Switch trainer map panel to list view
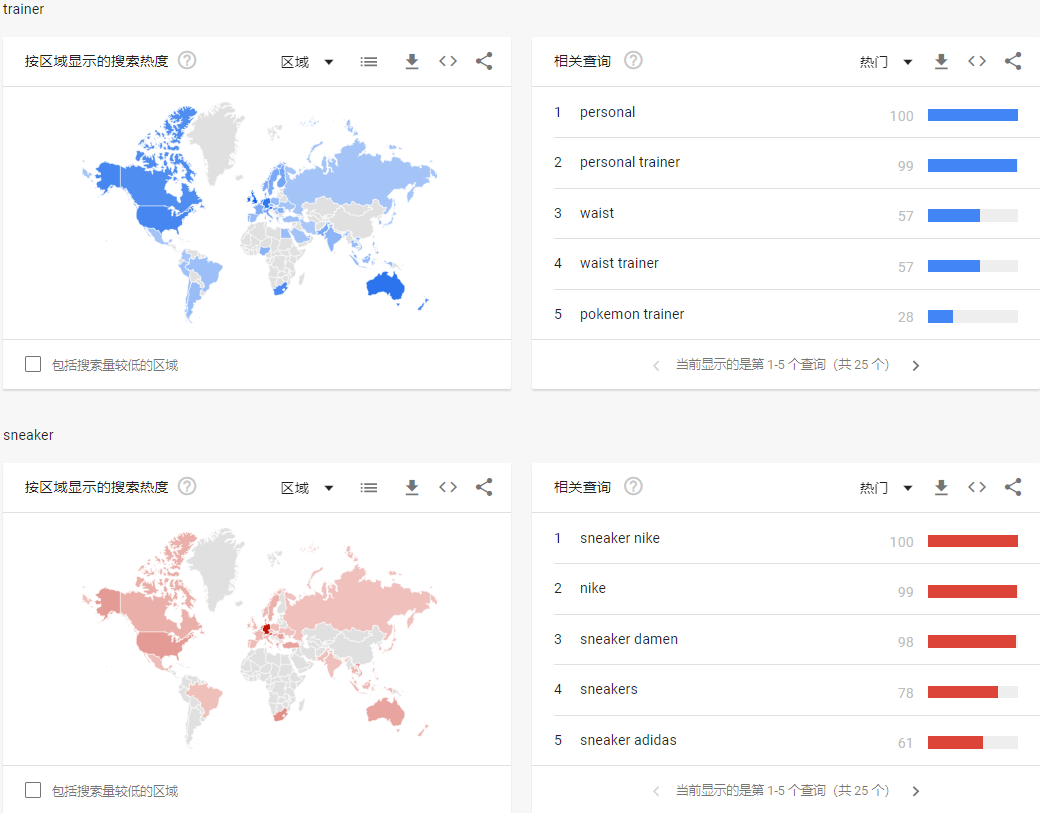The image size is (1040, 813). pyautogui.click(x=368, y=61)
